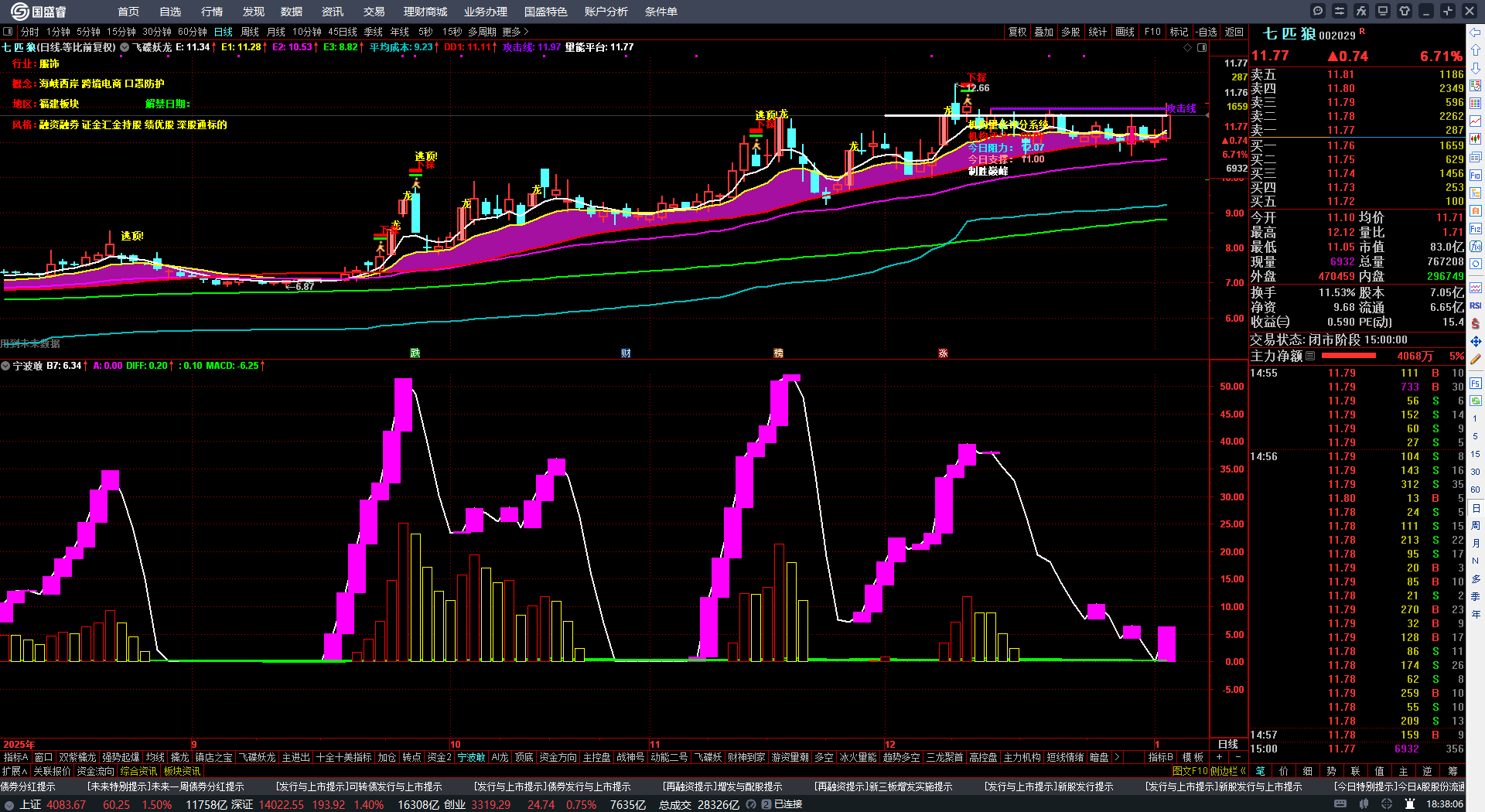
Task: Select the 筹 chip distribution tab
Action: [x=1453, y=770]
